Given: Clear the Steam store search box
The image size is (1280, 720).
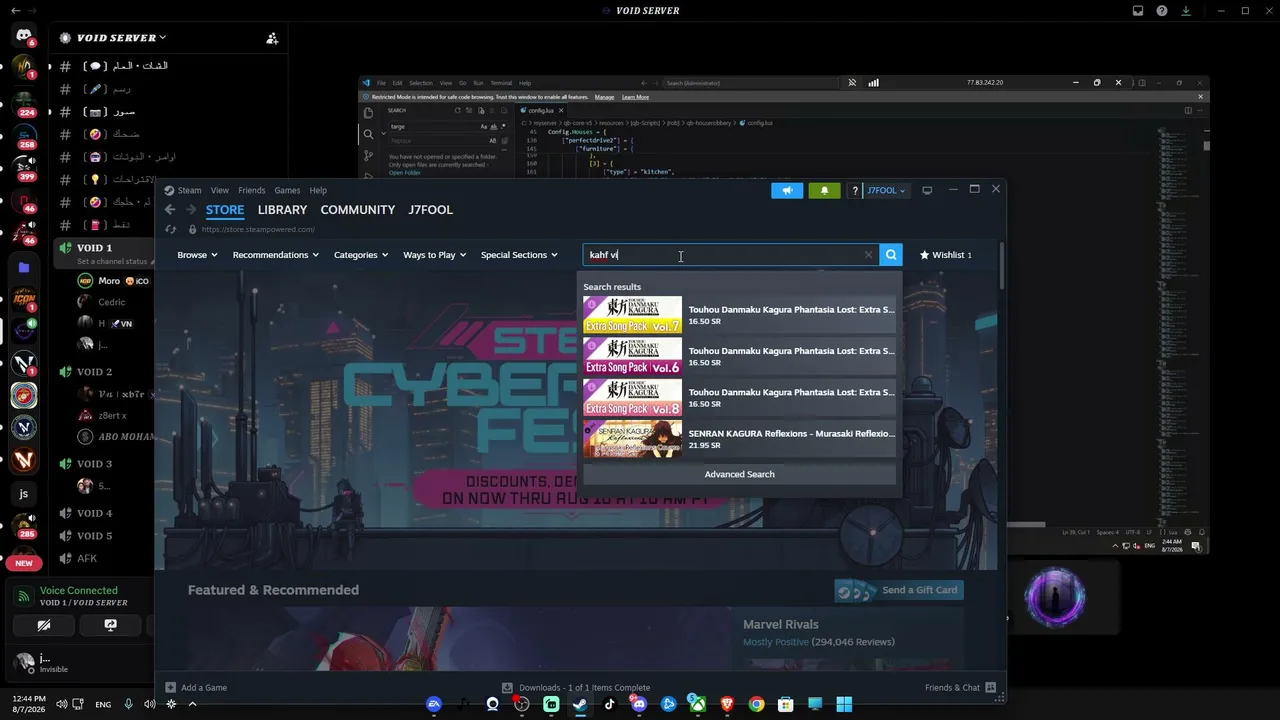Looking at the screenshot, I should tap(868, 255).
